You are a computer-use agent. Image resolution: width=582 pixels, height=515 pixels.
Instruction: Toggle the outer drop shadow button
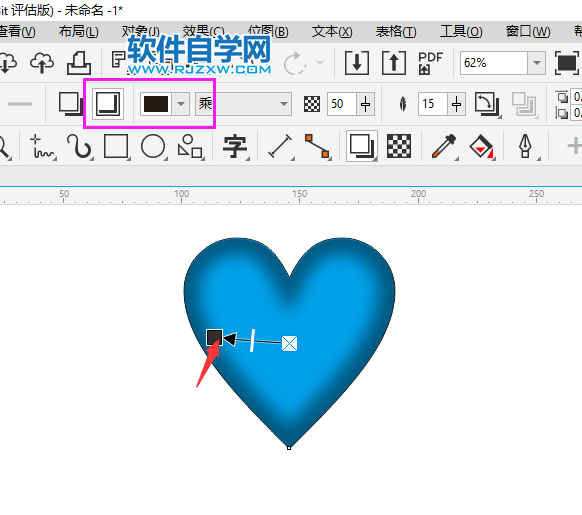[x=71, y=104]
